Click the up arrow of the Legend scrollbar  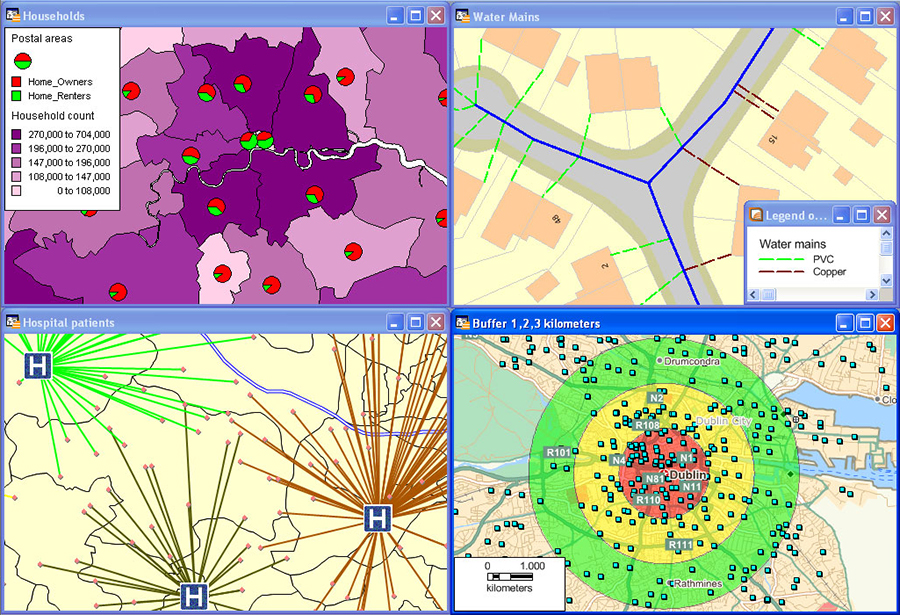886,234
